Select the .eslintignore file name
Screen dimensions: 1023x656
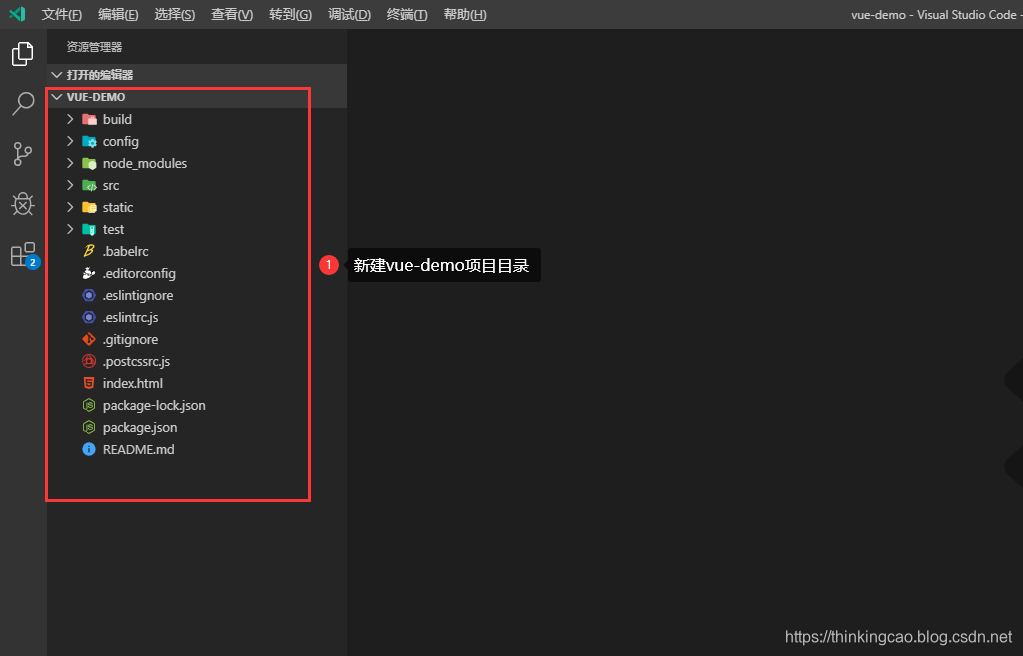[138, 296]
